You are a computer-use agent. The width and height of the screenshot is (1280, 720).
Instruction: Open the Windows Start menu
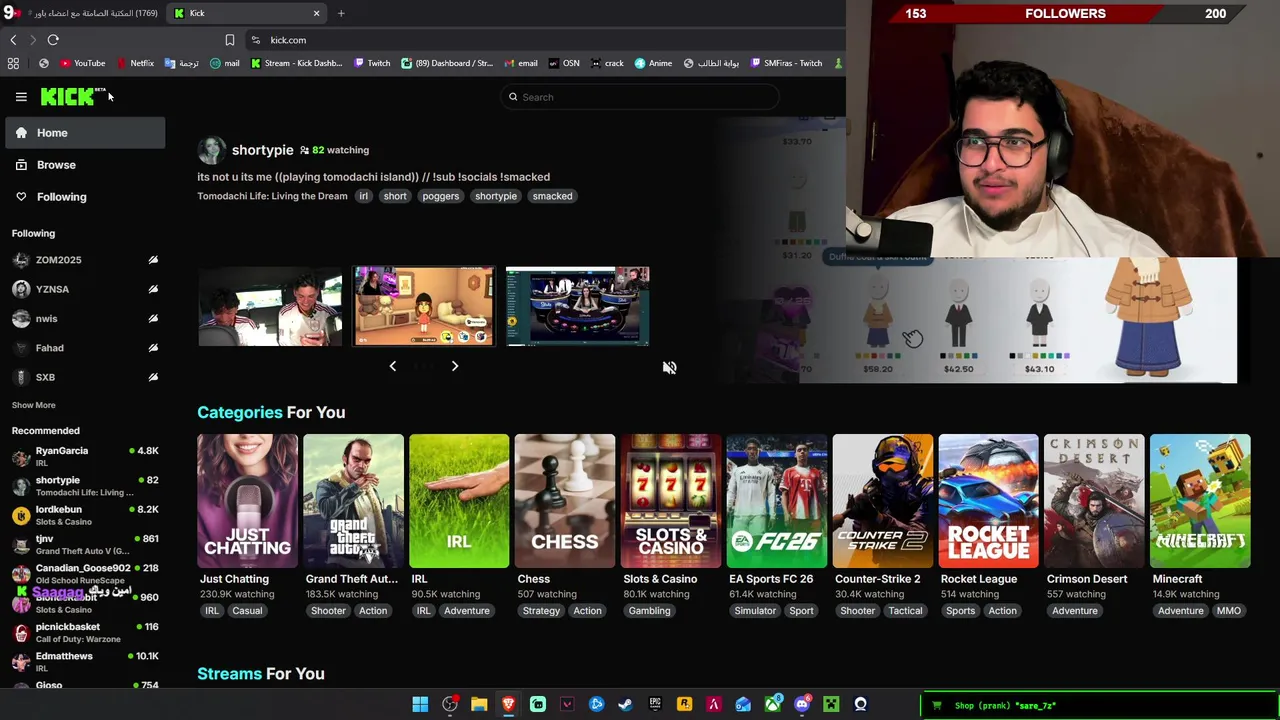420,705
